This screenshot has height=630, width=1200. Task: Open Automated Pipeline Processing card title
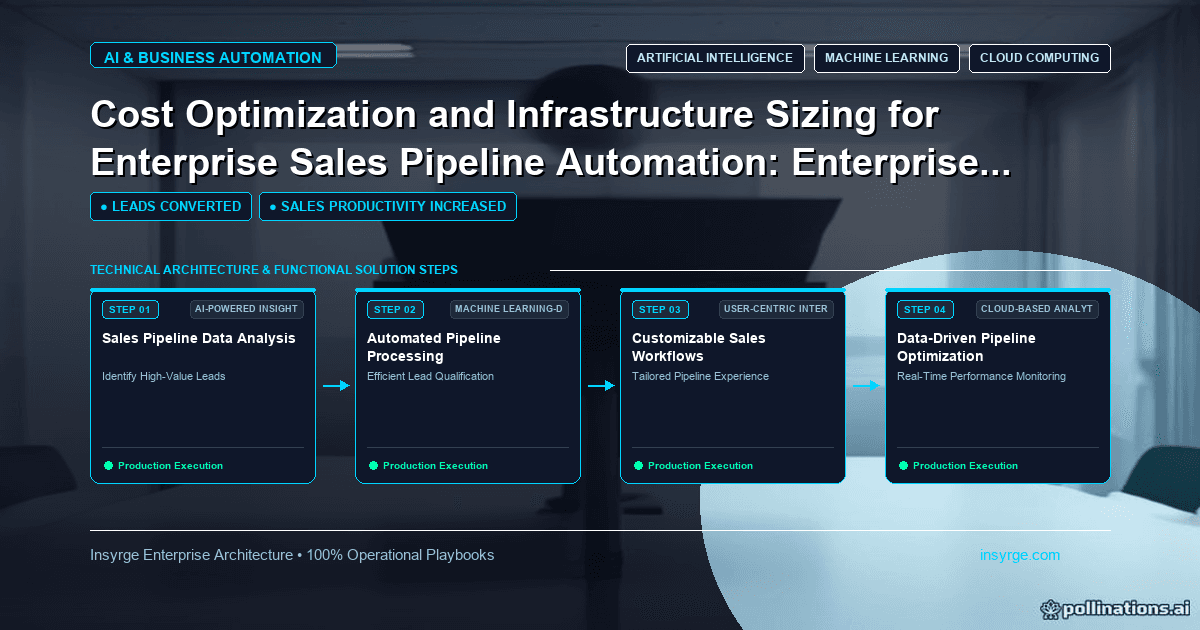434,347
